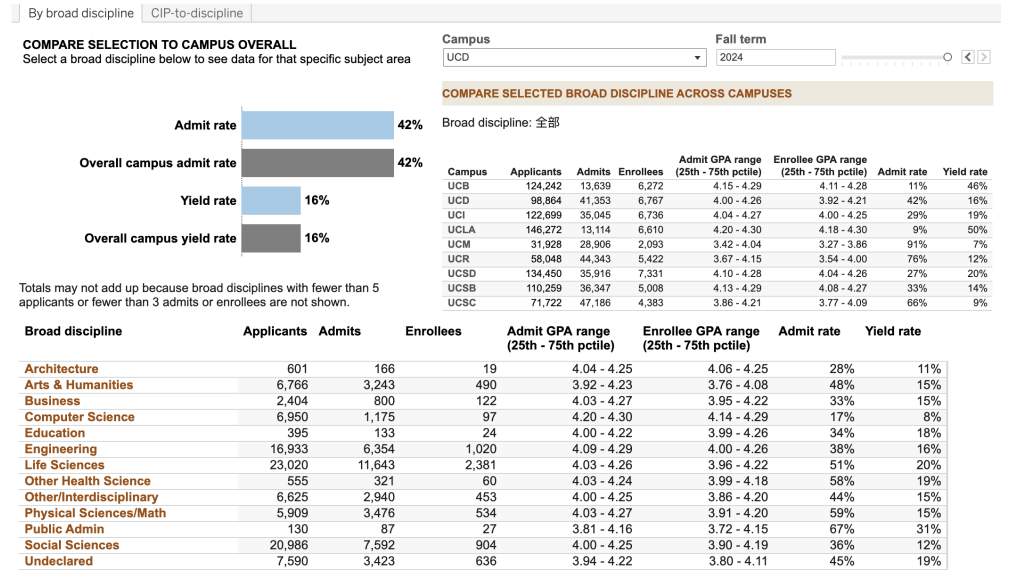Choose the Computer Science discipline
Image resolution: width=1021 pixels, height=574 pixels.
tap(79, 417)
